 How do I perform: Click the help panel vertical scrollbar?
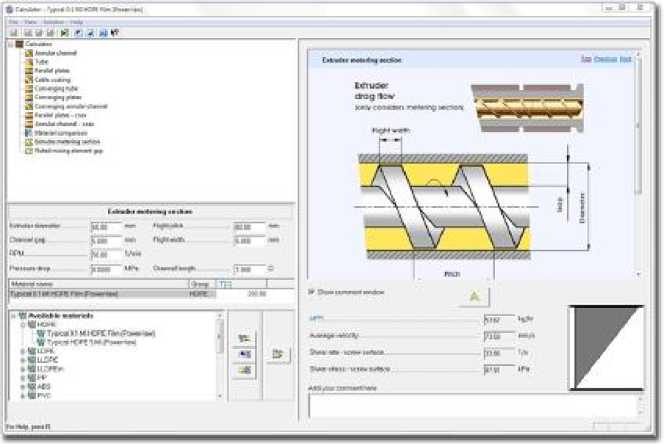pos(638,165)
